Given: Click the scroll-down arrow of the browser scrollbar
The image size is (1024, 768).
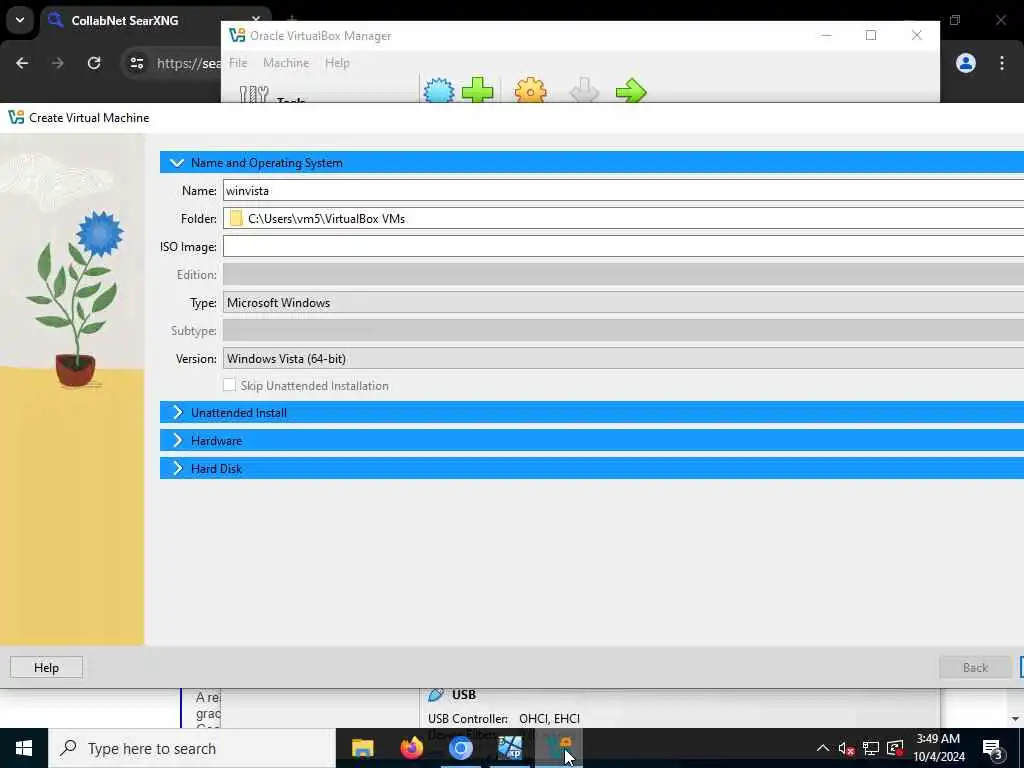Looking at the screenshot, I should click(1015, 718).
